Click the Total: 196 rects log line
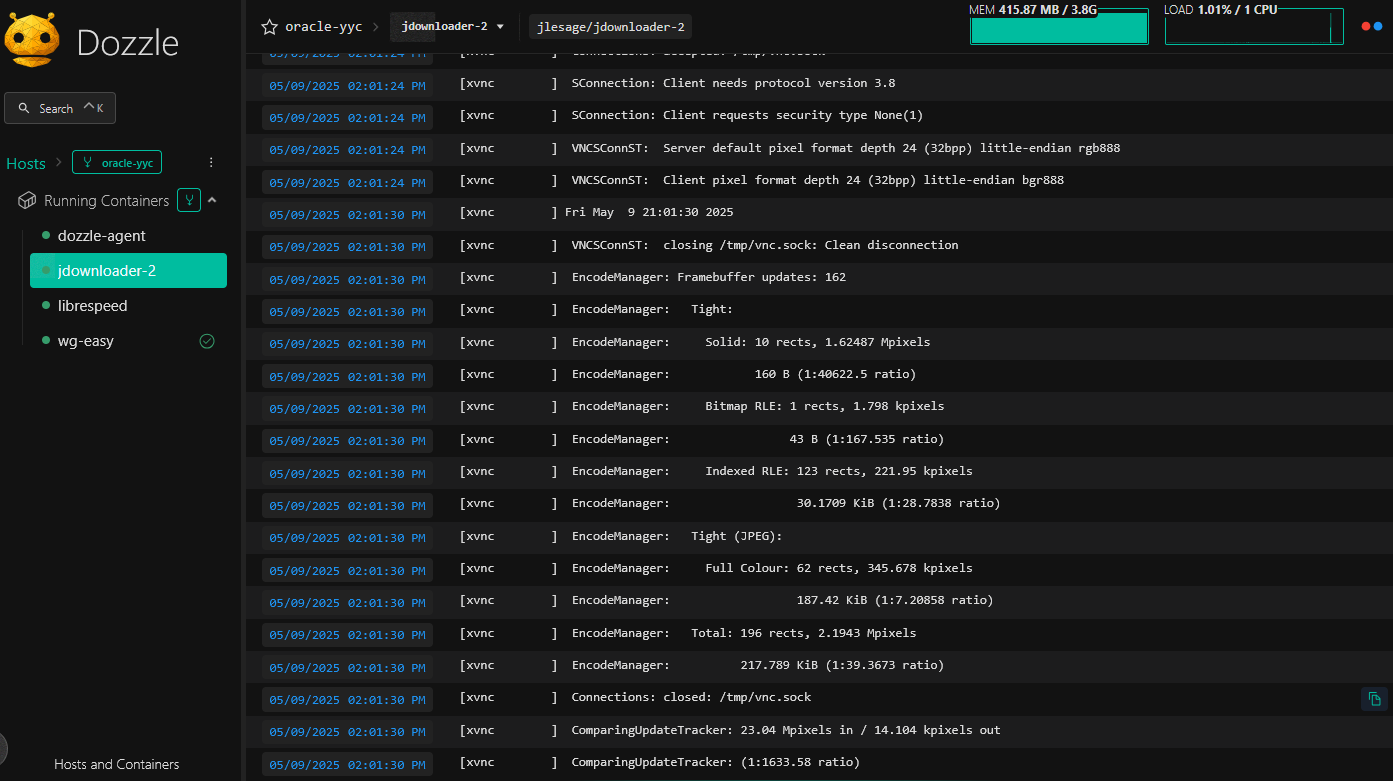 point(819,633)
